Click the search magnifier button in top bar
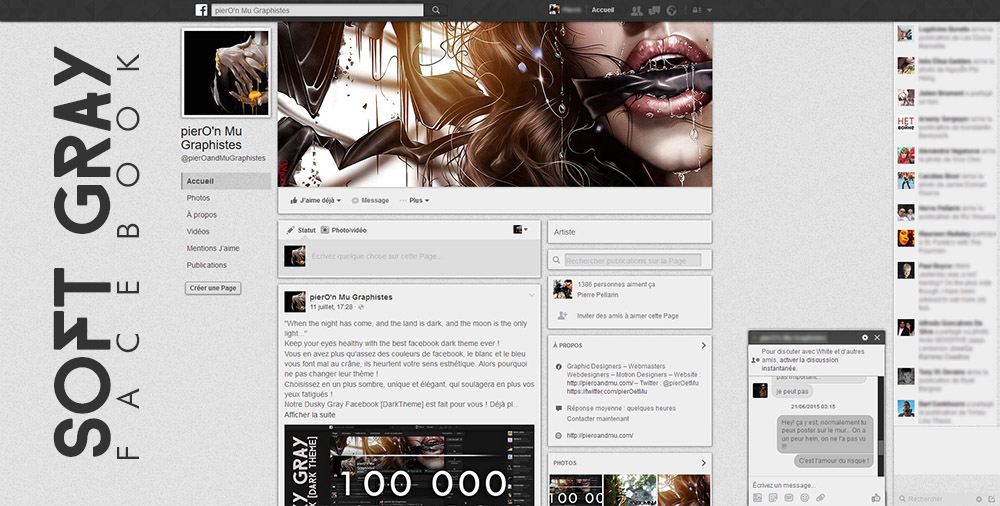Viewport: 1000px width, 506px height. tap(436, 10)
